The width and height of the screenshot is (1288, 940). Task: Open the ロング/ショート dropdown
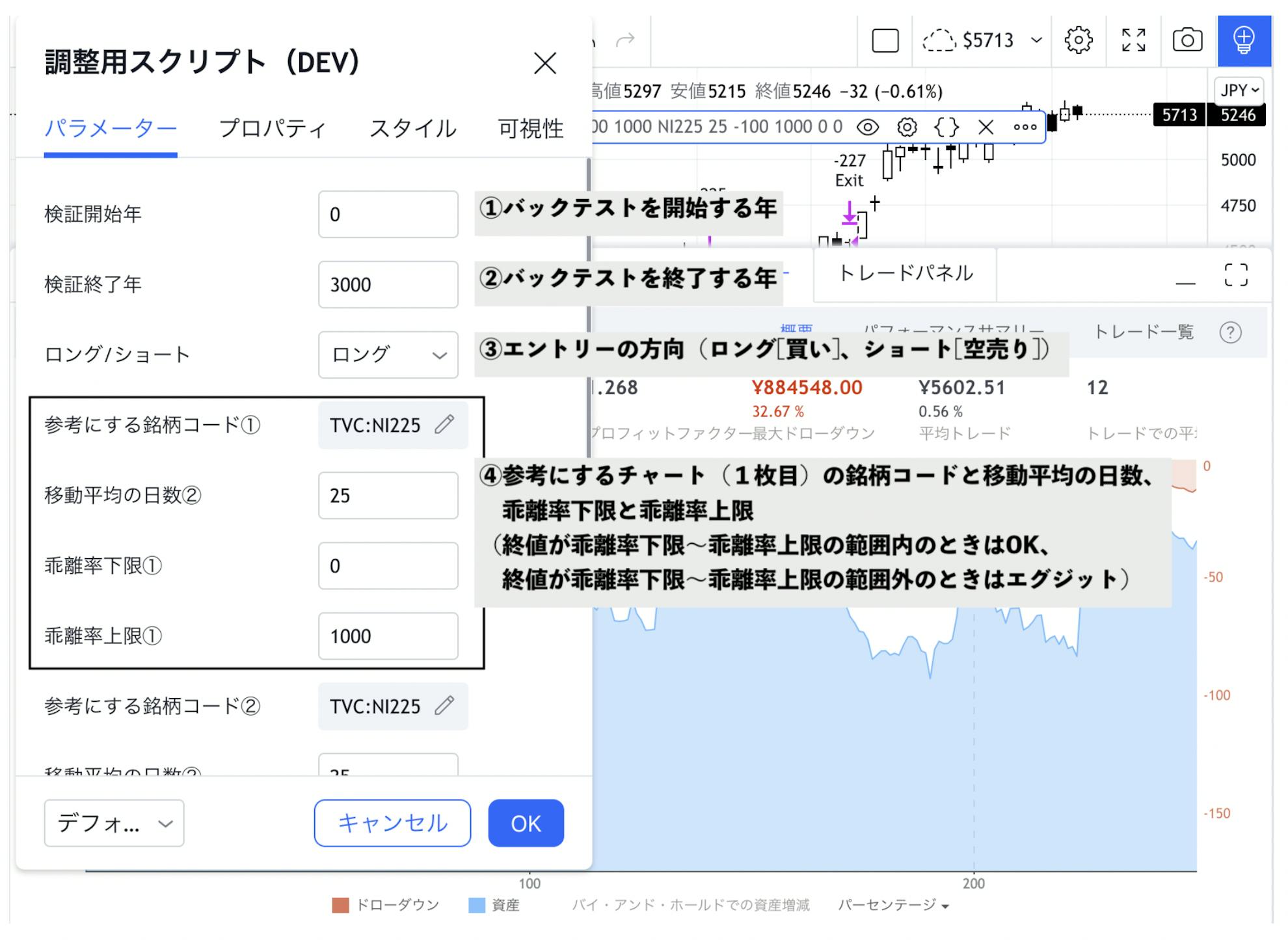click(388, 355)
